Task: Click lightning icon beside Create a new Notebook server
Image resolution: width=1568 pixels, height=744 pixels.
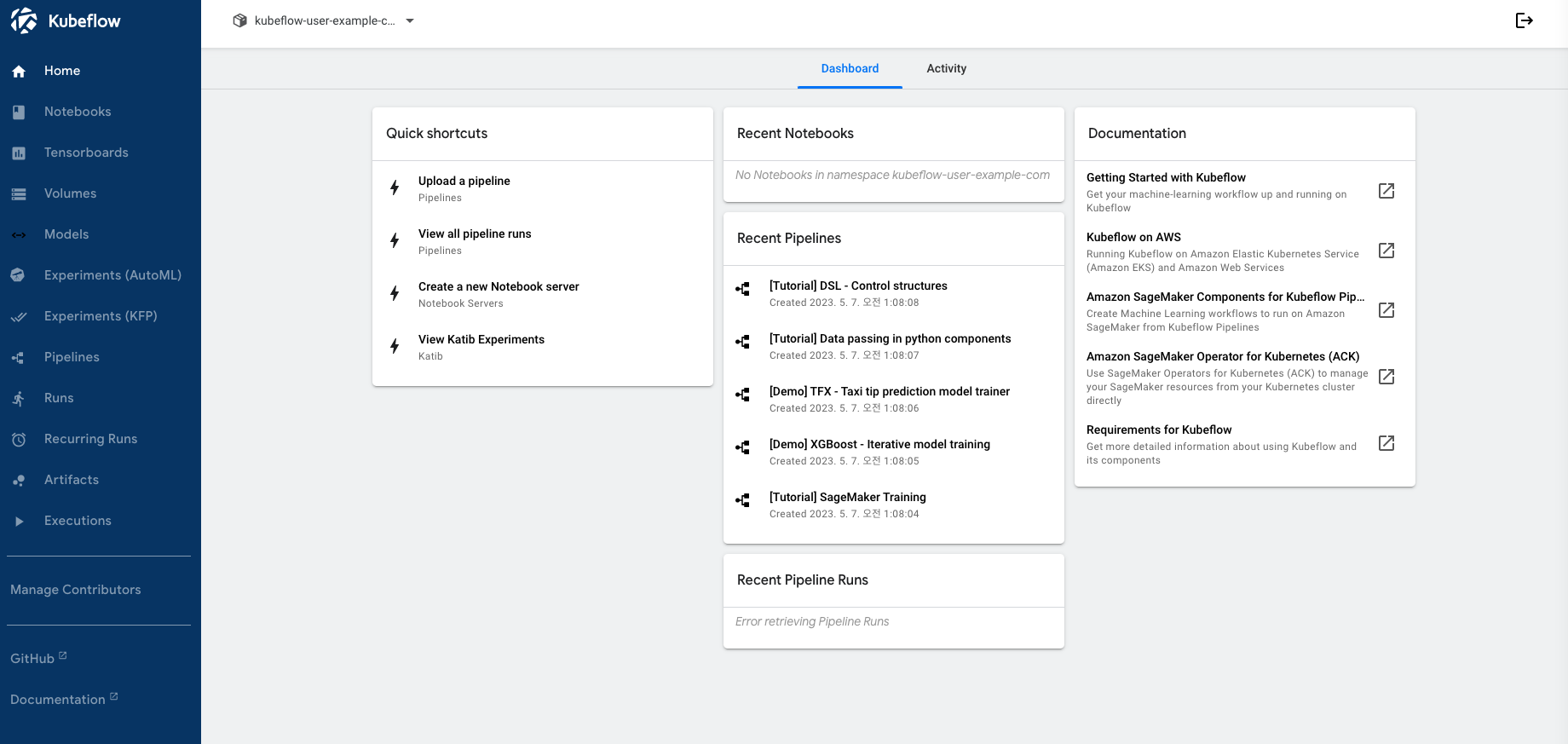Action: (x=395, y=293)
